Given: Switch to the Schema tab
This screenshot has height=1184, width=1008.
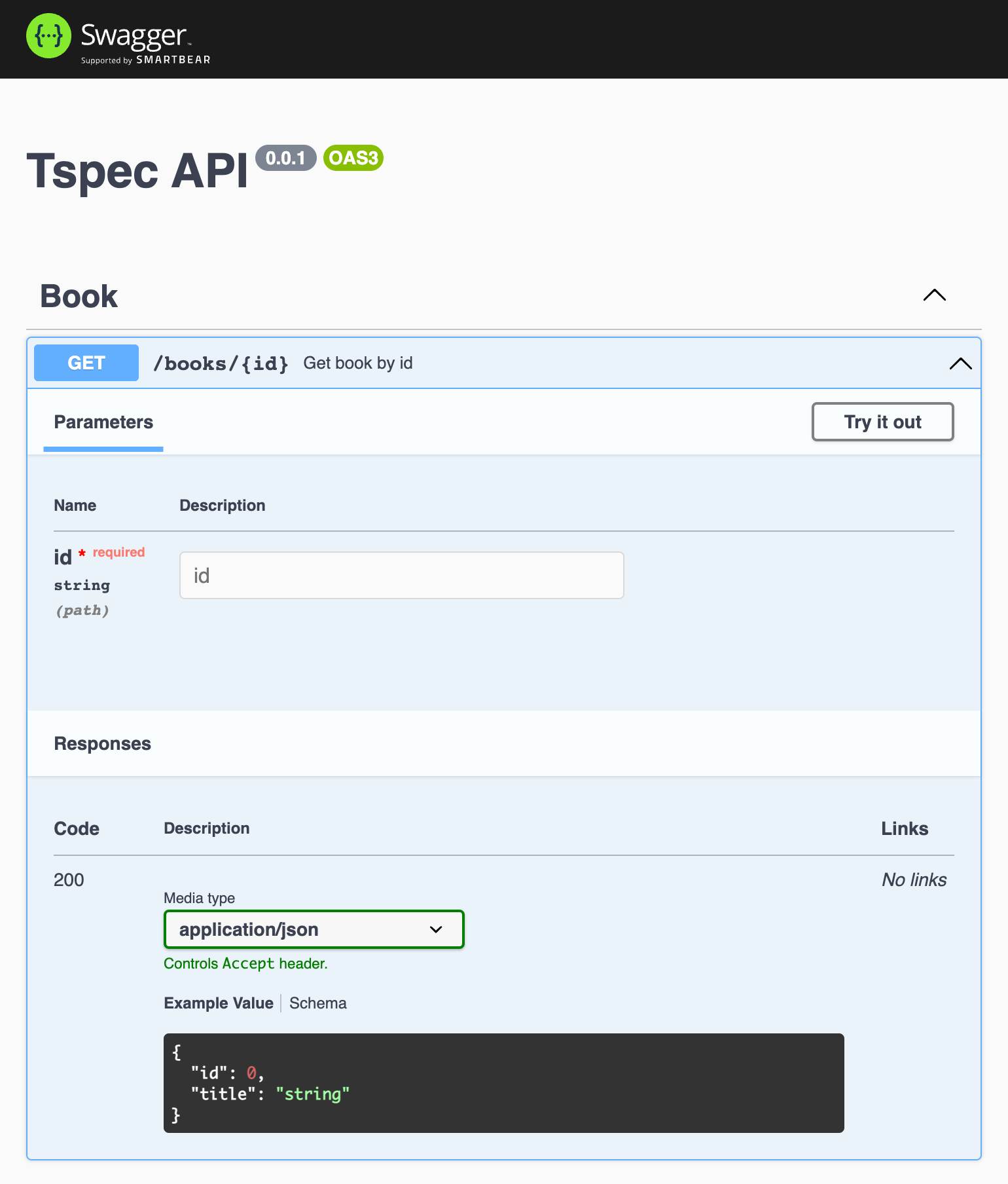Looking at the screenshot, I should (x=318, y=1003).
